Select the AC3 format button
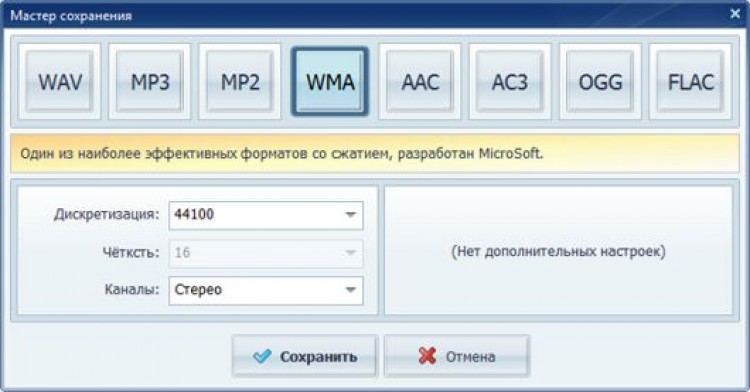 (510, 82)
